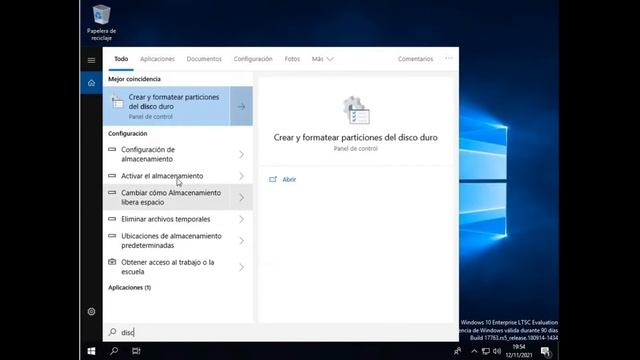Expand the Más dropdown tab
Image resolution: width=640 pixels, height=360 pixels.
coord(322,59)
